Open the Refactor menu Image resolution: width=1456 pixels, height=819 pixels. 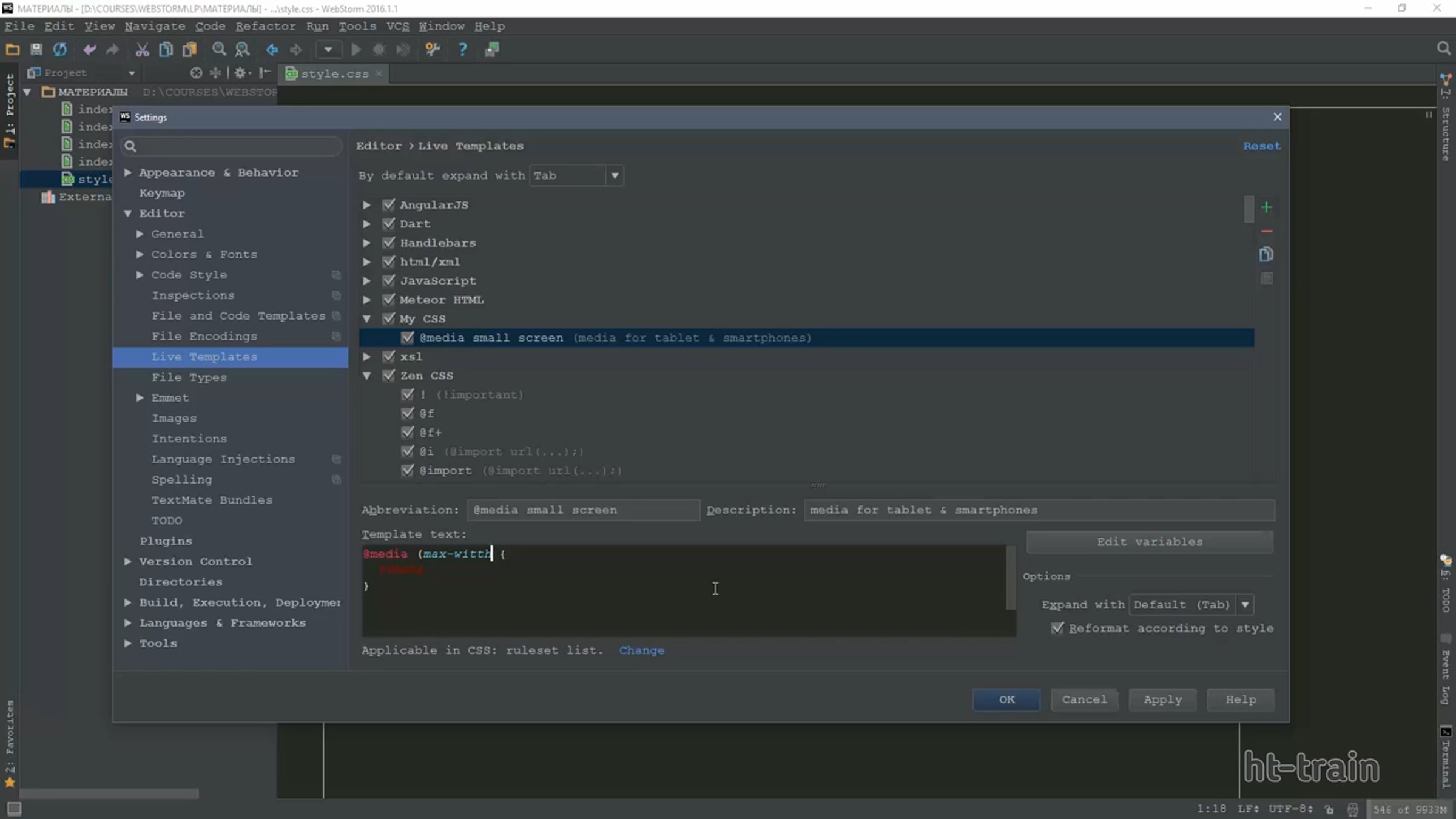pos(265,26)
